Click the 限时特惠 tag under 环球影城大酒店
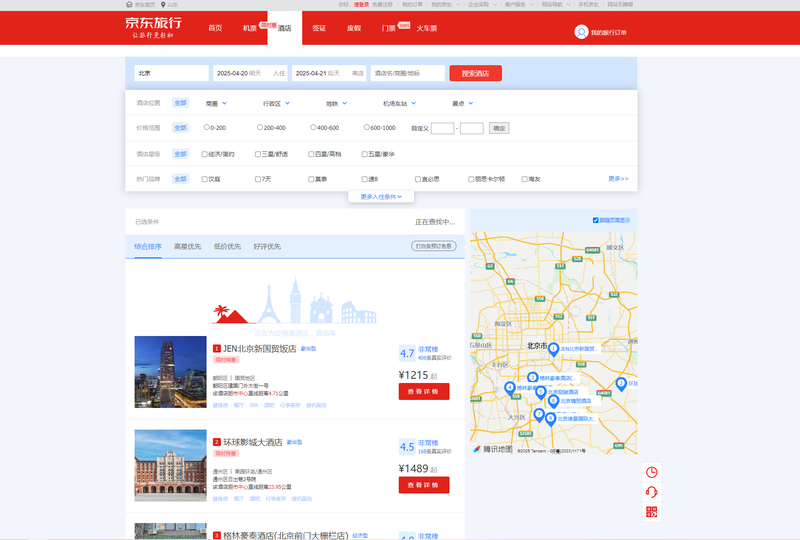The image size is (800, 540). click(x=226, y=453)
